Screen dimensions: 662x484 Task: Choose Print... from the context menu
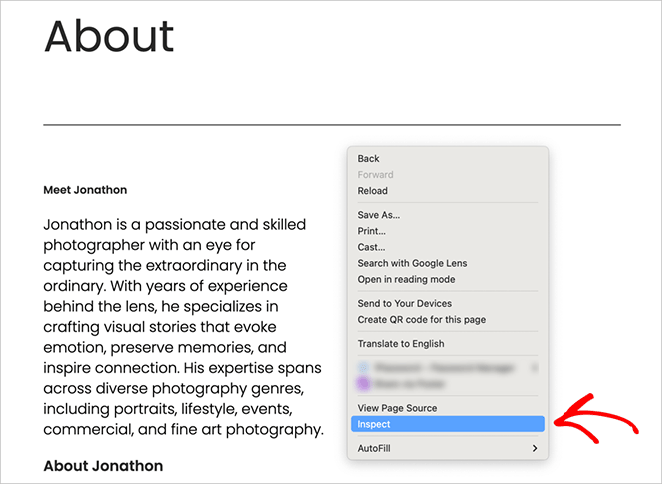tap(372, 231)
